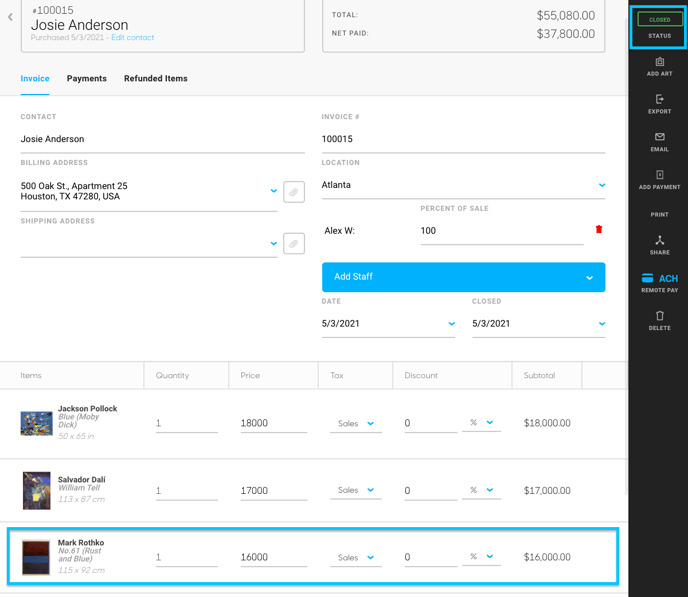The height and width of the screenshot is (597, 688).
Task: Open Tax dropdown for Salvador Dalí item
Action: (x=356, y=490)
